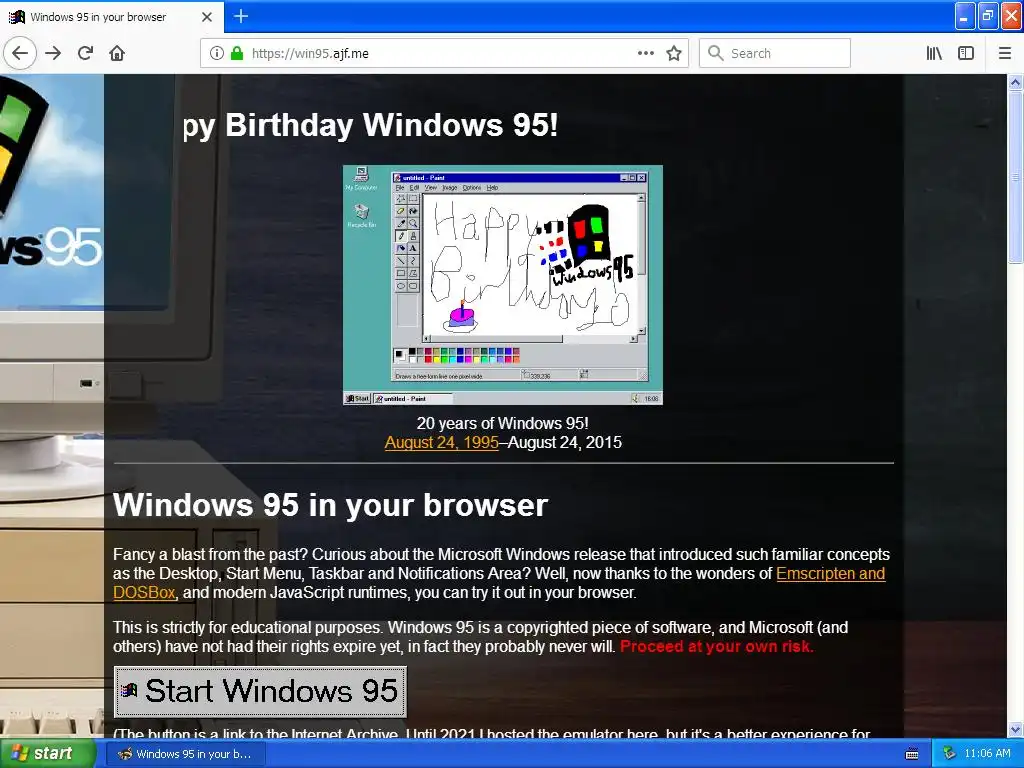Click the Start Windows 95 button
This screenshot has width=1024, height=768.
click(260, 692)
